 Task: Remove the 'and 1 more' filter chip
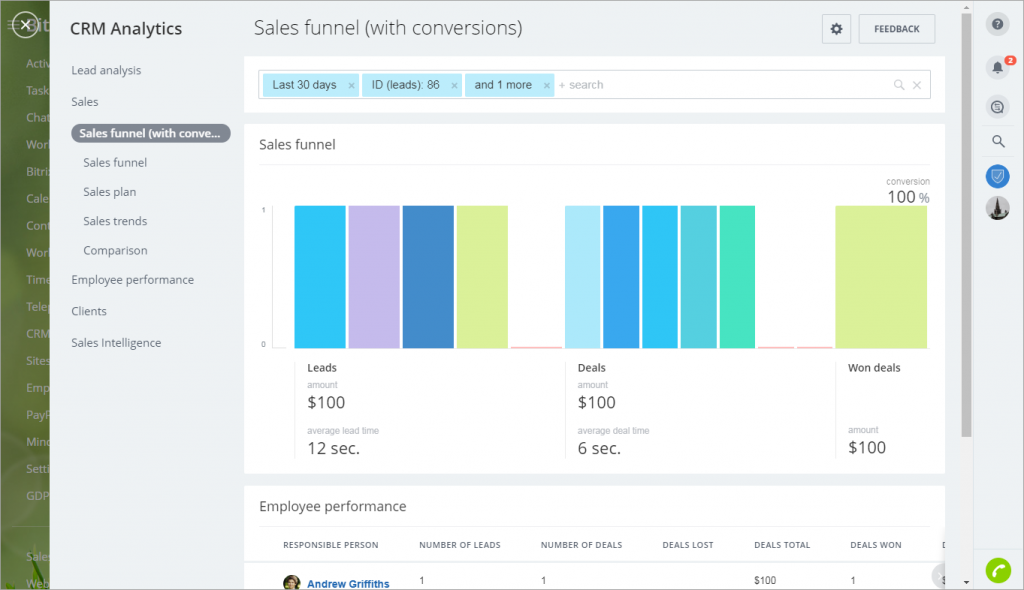coord(547,86)
